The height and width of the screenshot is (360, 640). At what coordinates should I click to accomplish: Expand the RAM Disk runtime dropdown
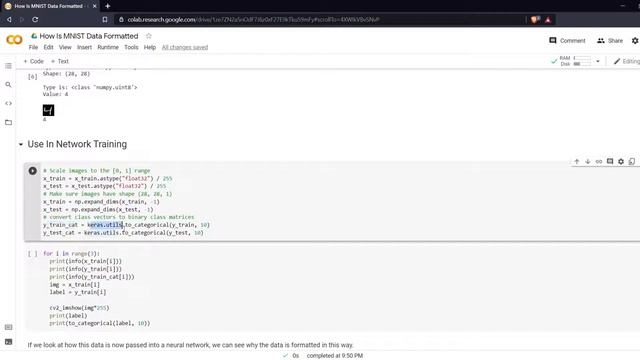tap(598, 61)
